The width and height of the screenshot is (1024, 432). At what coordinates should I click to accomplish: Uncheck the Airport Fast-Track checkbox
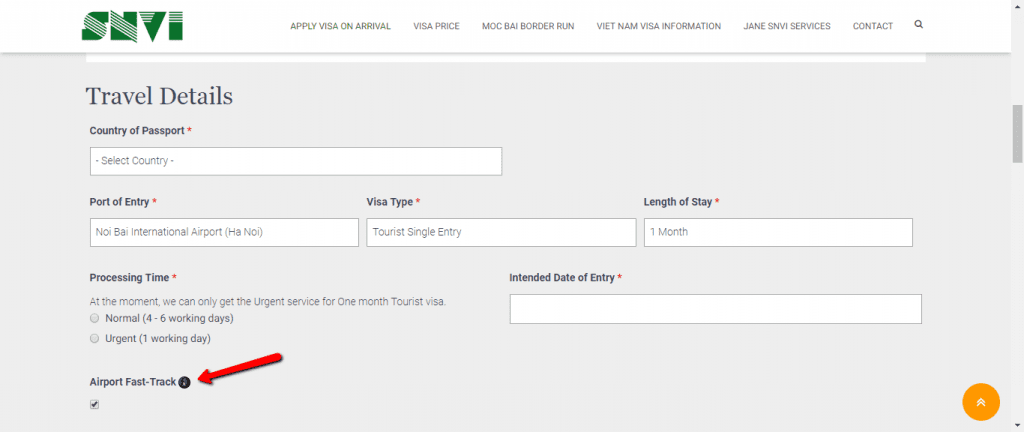(95, 405)
